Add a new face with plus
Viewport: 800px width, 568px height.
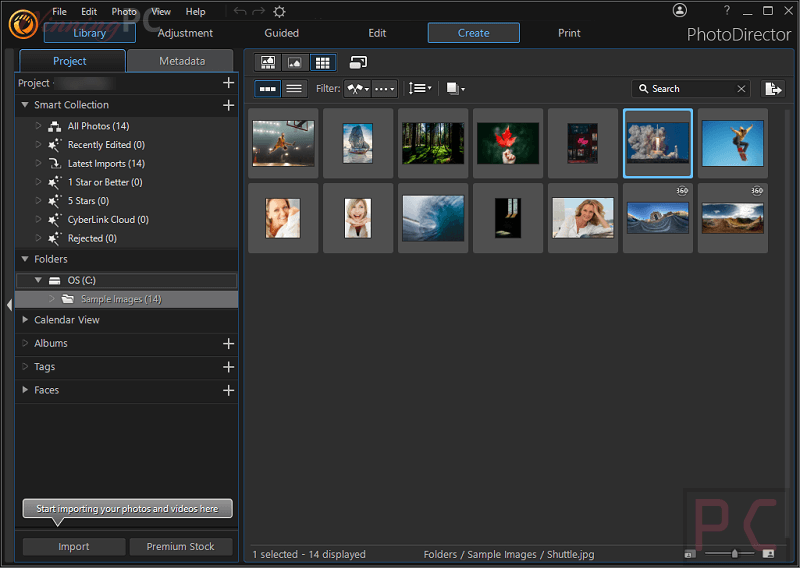tap(229, 390)
